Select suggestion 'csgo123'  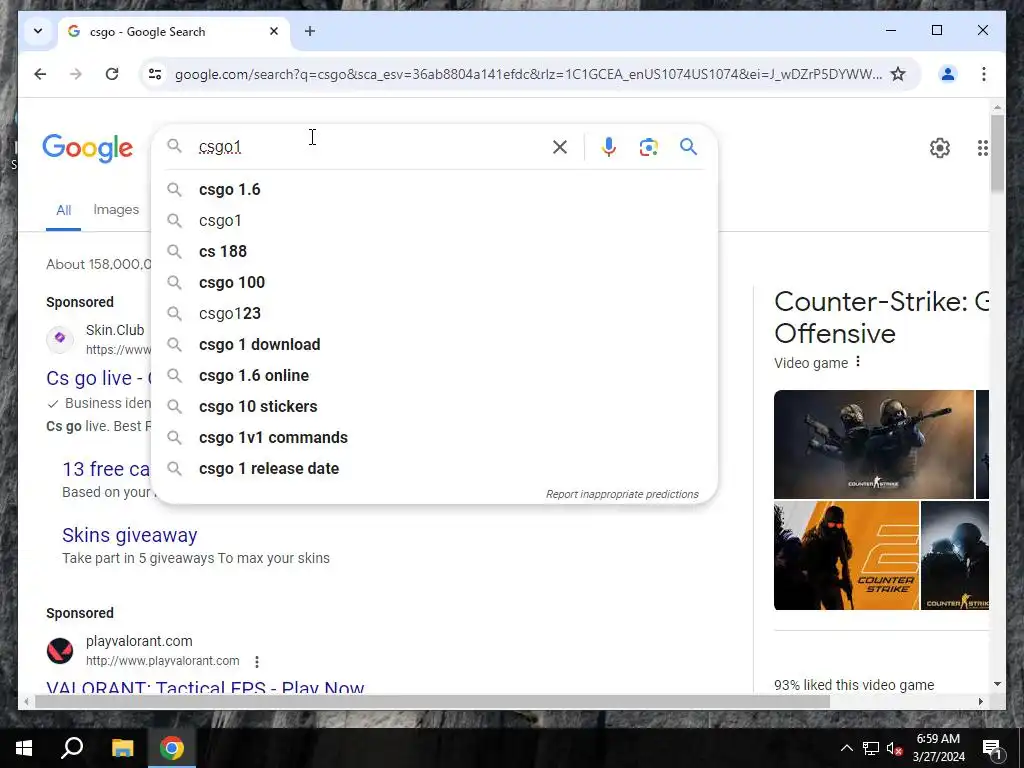[x=434, y=313]
